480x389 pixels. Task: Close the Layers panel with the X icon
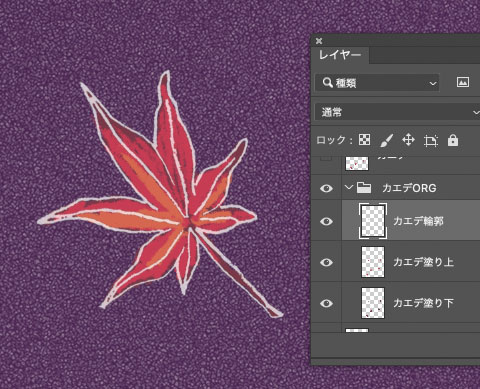point(319,41)
